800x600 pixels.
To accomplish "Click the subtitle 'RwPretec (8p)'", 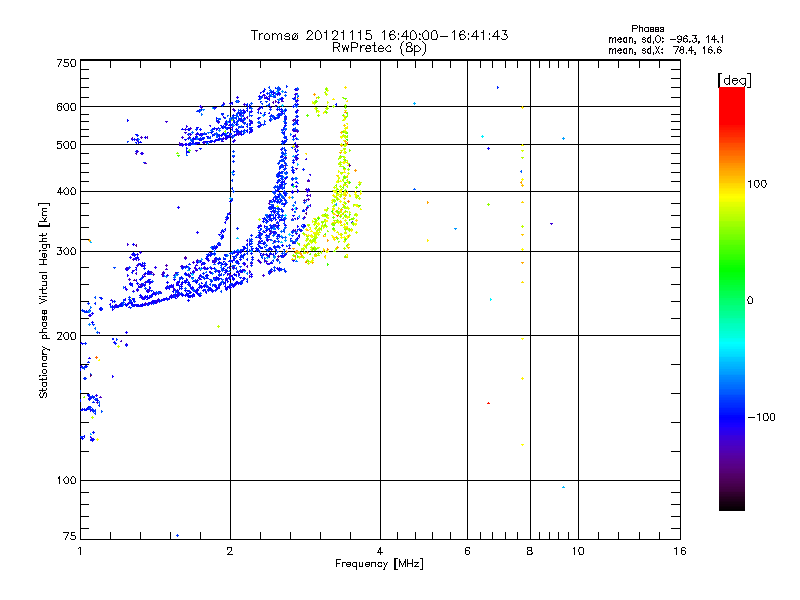I will pyautogui.click(x=379, y=48).
